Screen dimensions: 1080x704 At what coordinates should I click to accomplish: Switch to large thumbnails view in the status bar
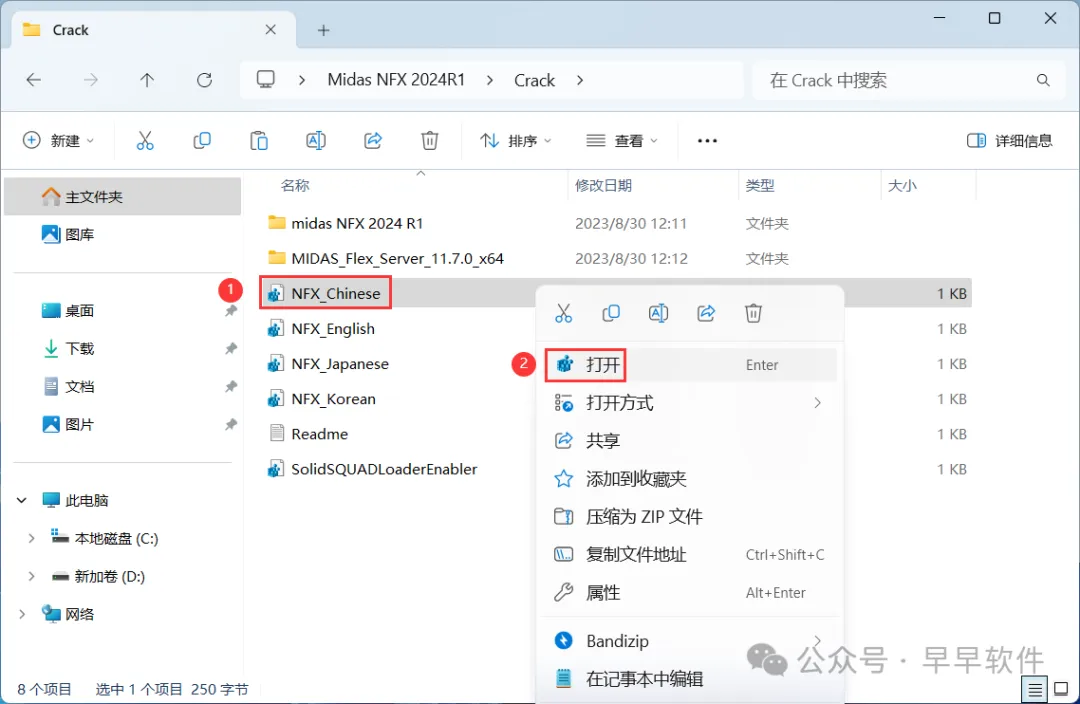pyautogui.click(x=1061, y=690)
